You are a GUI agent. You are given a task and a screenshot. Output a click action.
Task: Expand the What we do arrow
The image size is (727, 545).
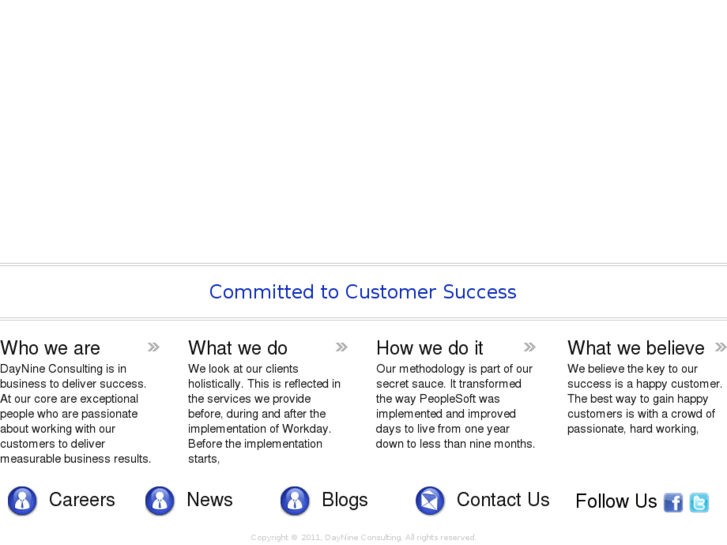[x=341, y=347]
